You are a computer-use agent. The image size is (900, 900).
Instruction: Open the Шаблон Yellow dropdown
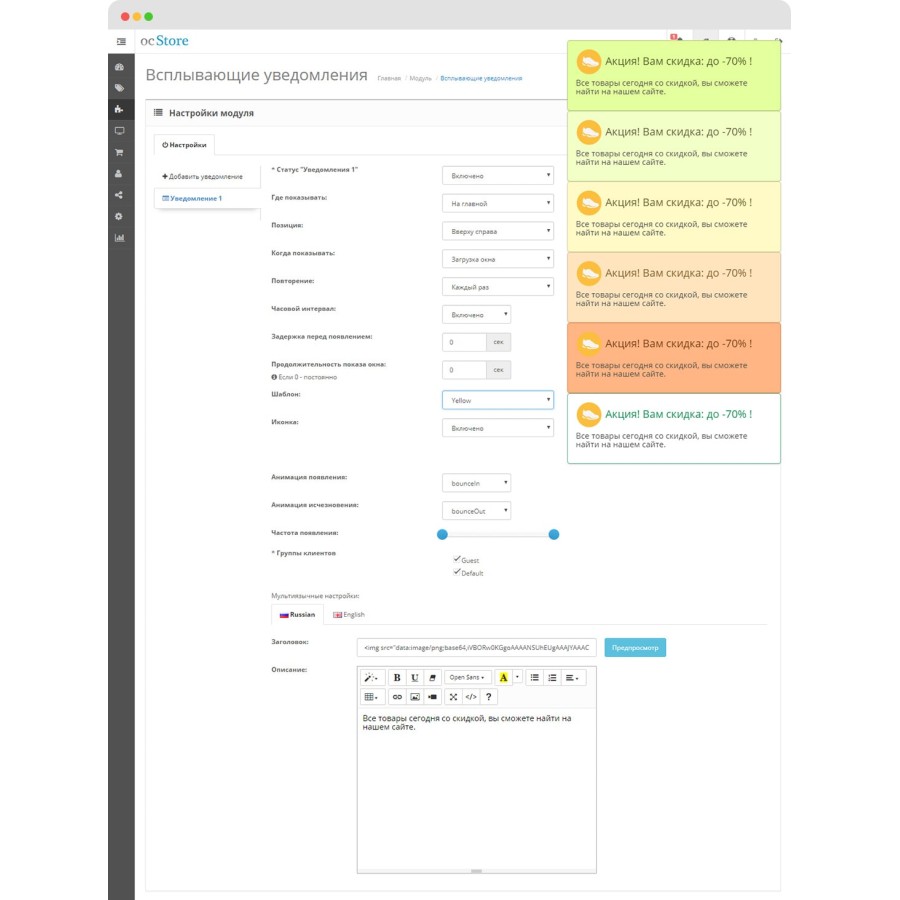click(498, 400)
